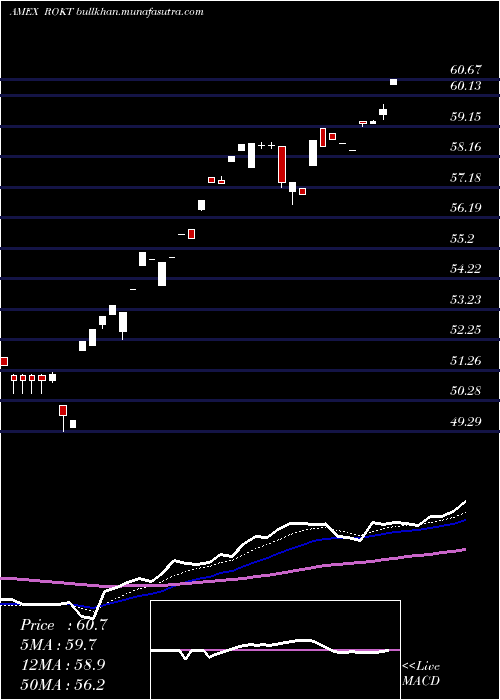This screenshot has height=700, width=500.
Task: Click the 60.67 price level label
Action: pyautogui.click(x=466, y=70)
